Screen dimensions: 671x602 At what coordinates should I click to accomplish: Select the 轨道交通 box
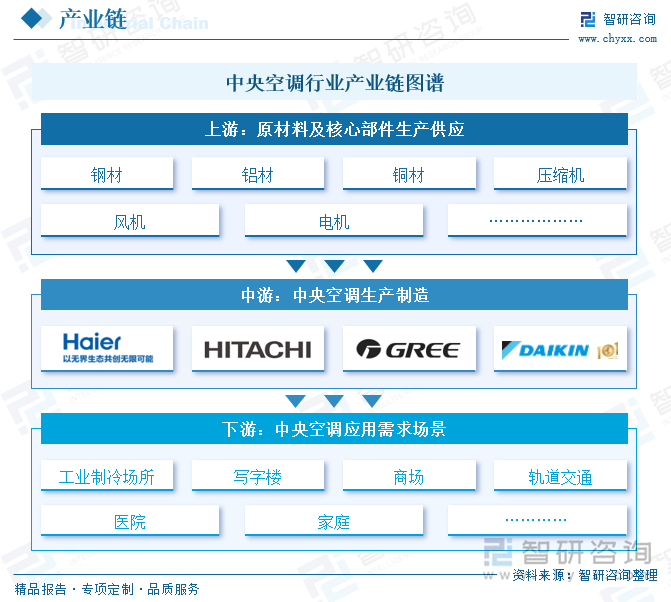click(x=560, y=475)
